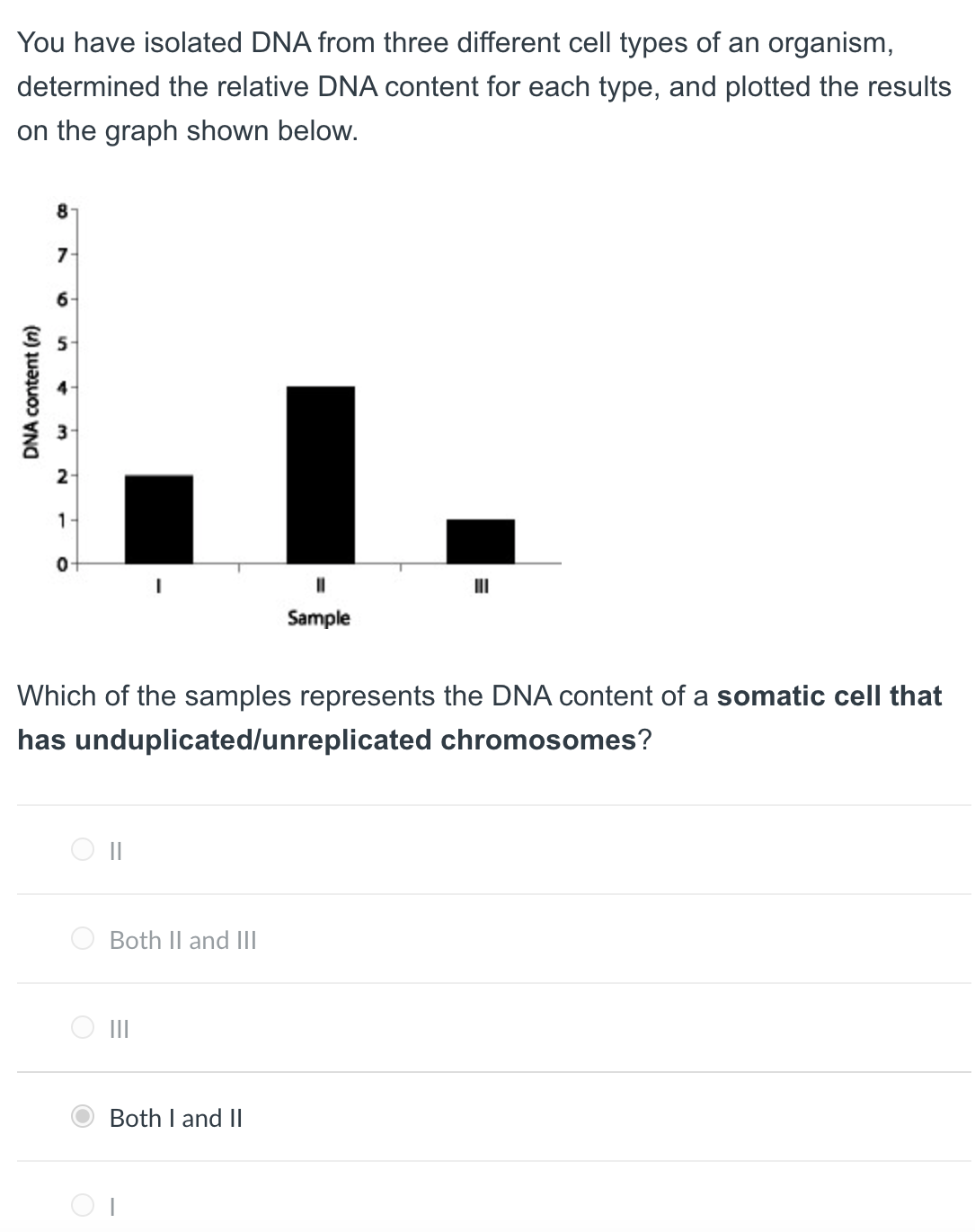
Task: Click the Sample II label below the chart
Action: click(x=321, y=585)
